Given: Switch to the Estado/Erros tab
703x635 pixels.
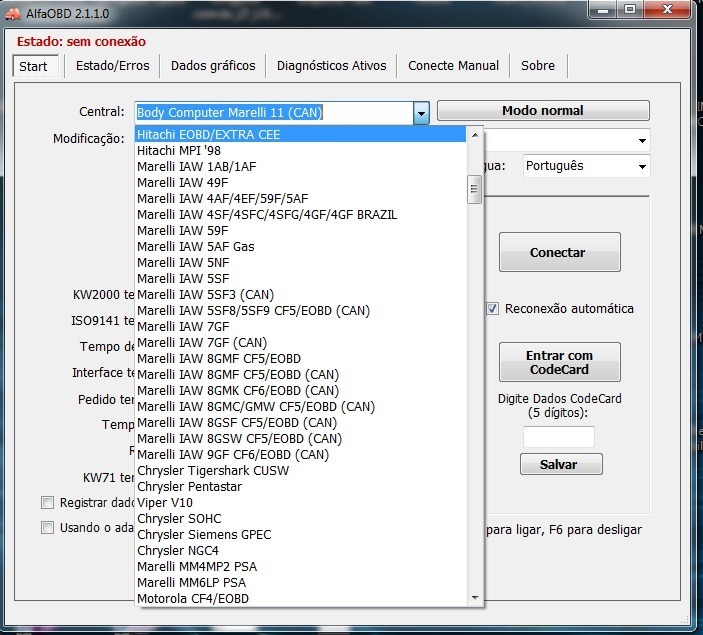Looking at the screenshot, I should [x=112, y=66].
